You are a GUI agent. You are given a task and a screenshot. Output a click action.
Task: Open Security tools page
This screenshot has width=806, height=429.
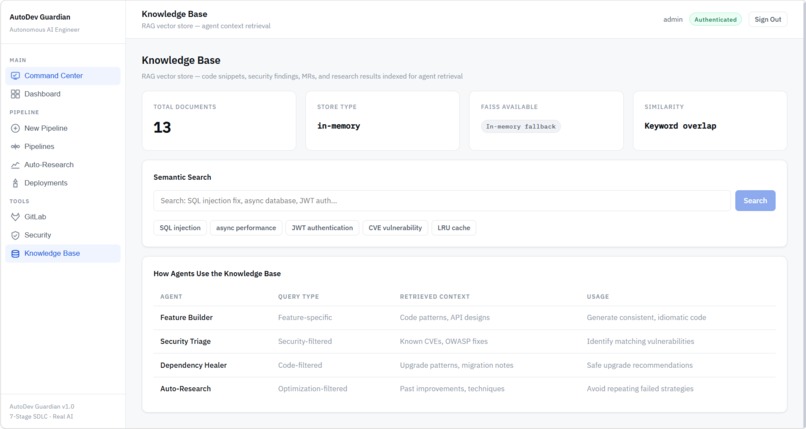[x=63, y=235]
